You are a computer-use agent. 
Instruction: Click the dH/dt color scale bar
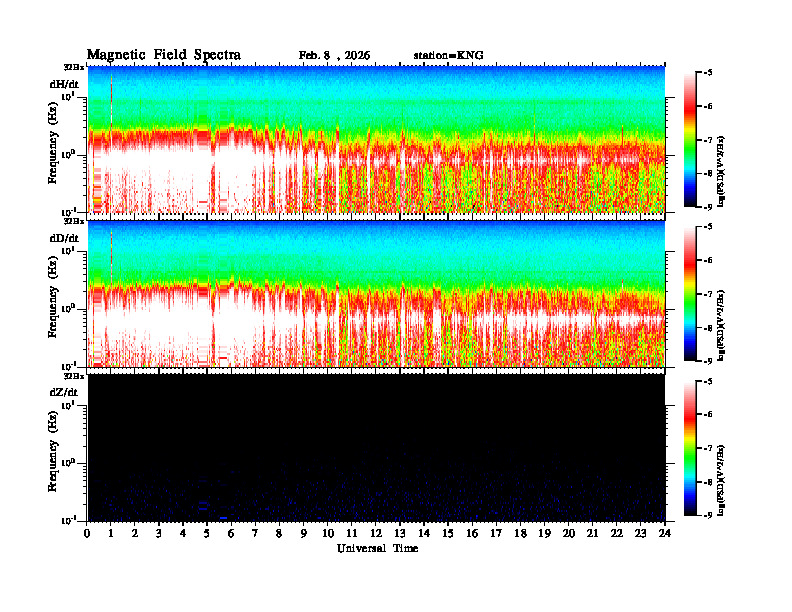point(689,139)
